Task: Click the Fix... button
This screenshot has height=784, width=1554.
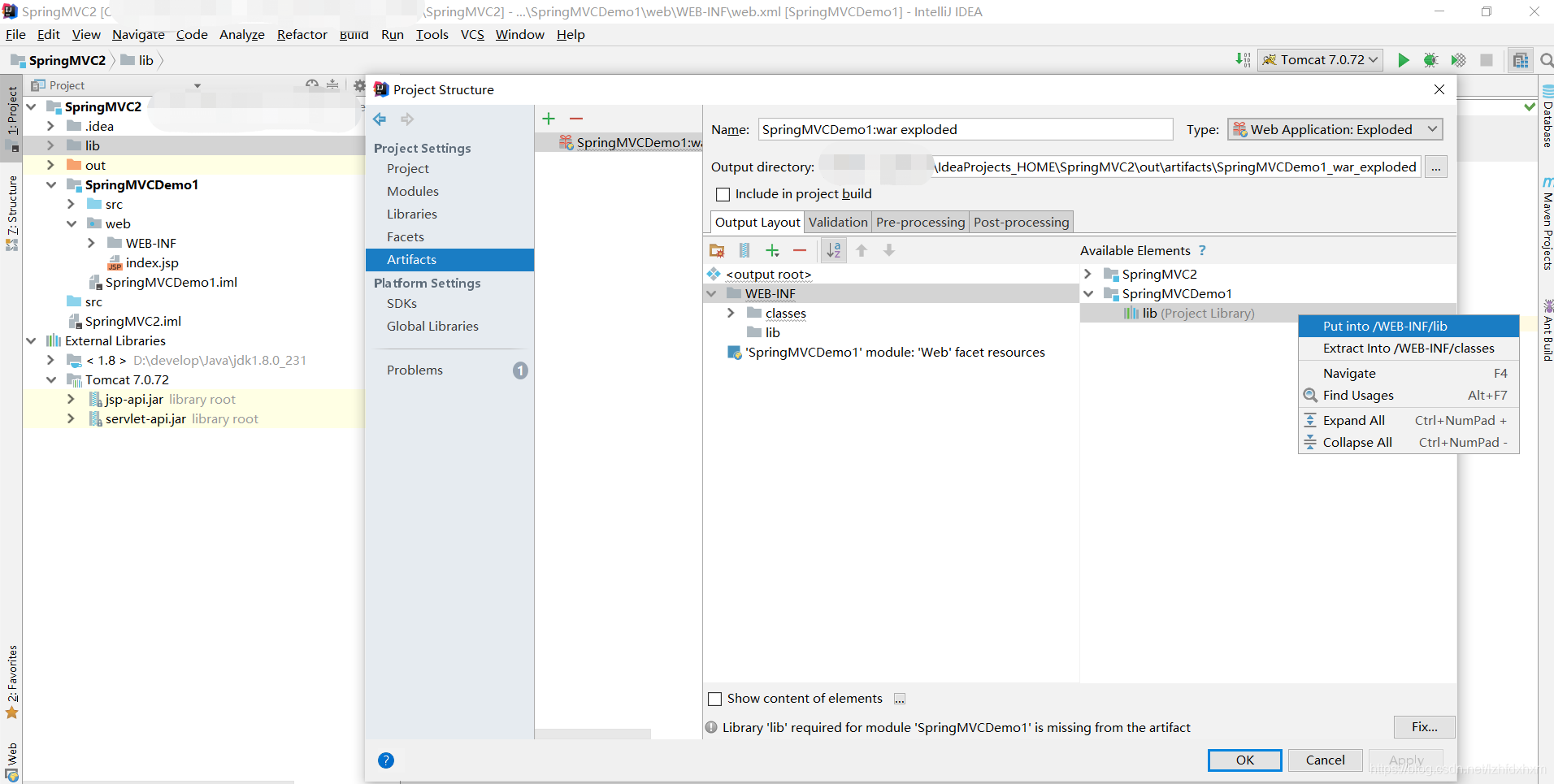Action: click(x=1422, y=727)
